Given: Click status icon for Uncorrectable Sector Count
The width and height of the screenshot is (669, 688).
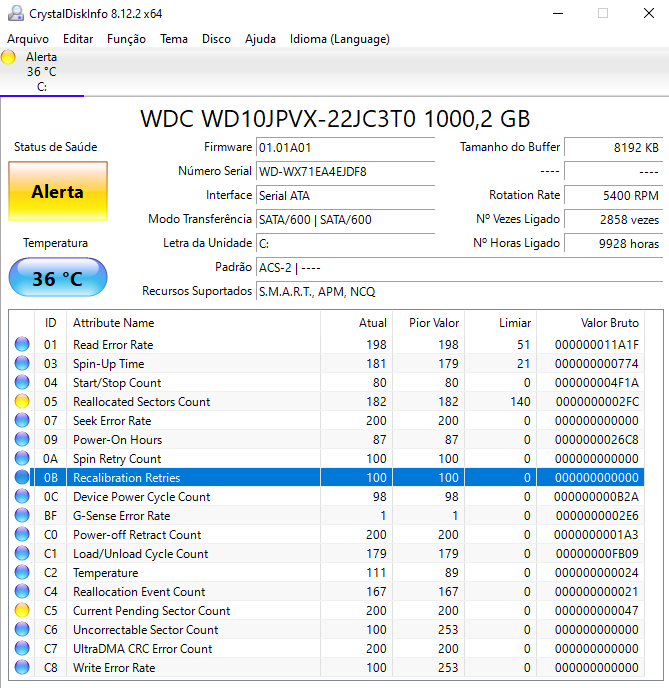Looking at the screenshot, I should (x=22, y=630).
